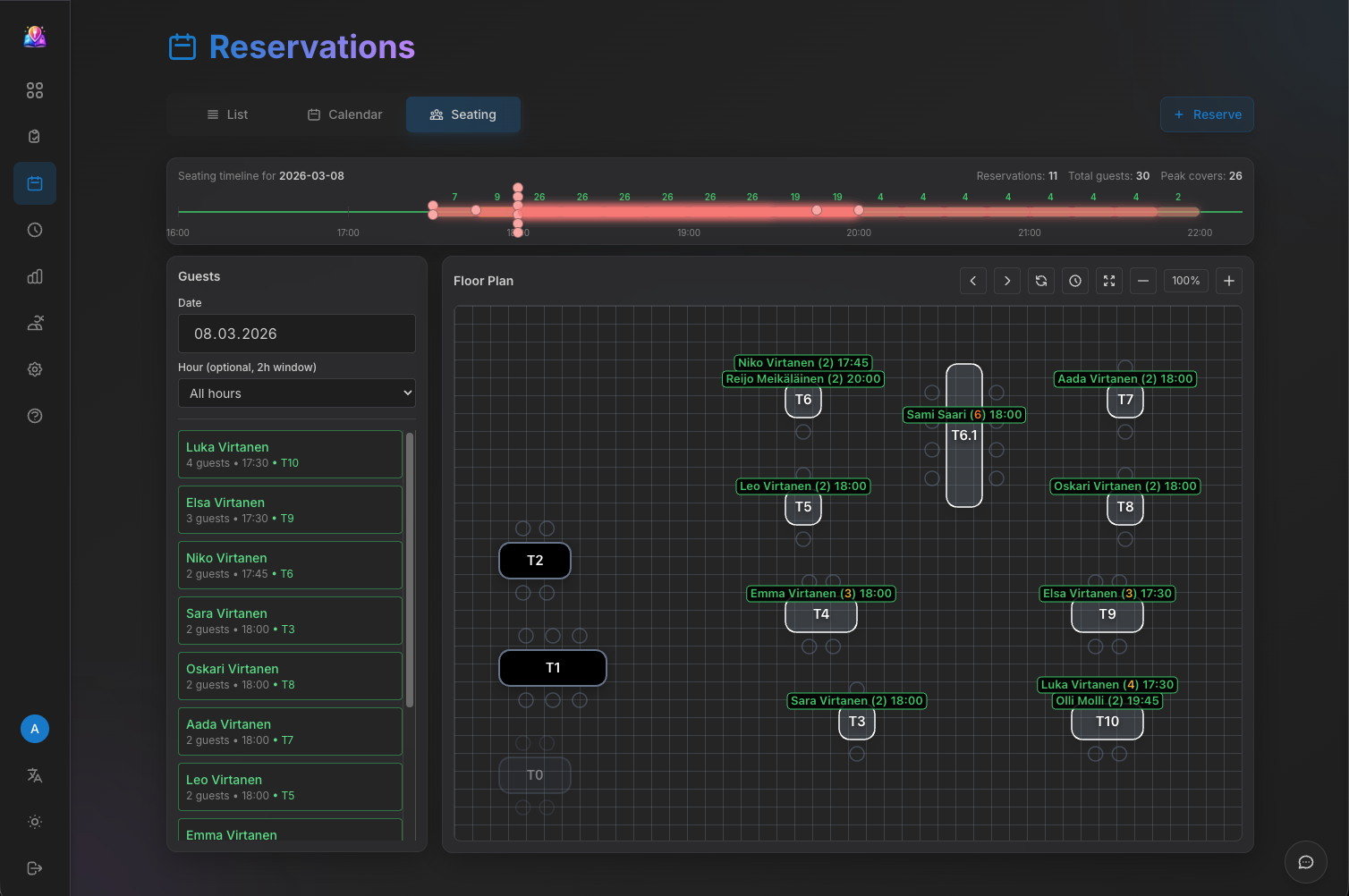Toggle the time display clock in floor plan toolbar
The image size is (1349, 896).
tap(1074, 281)
